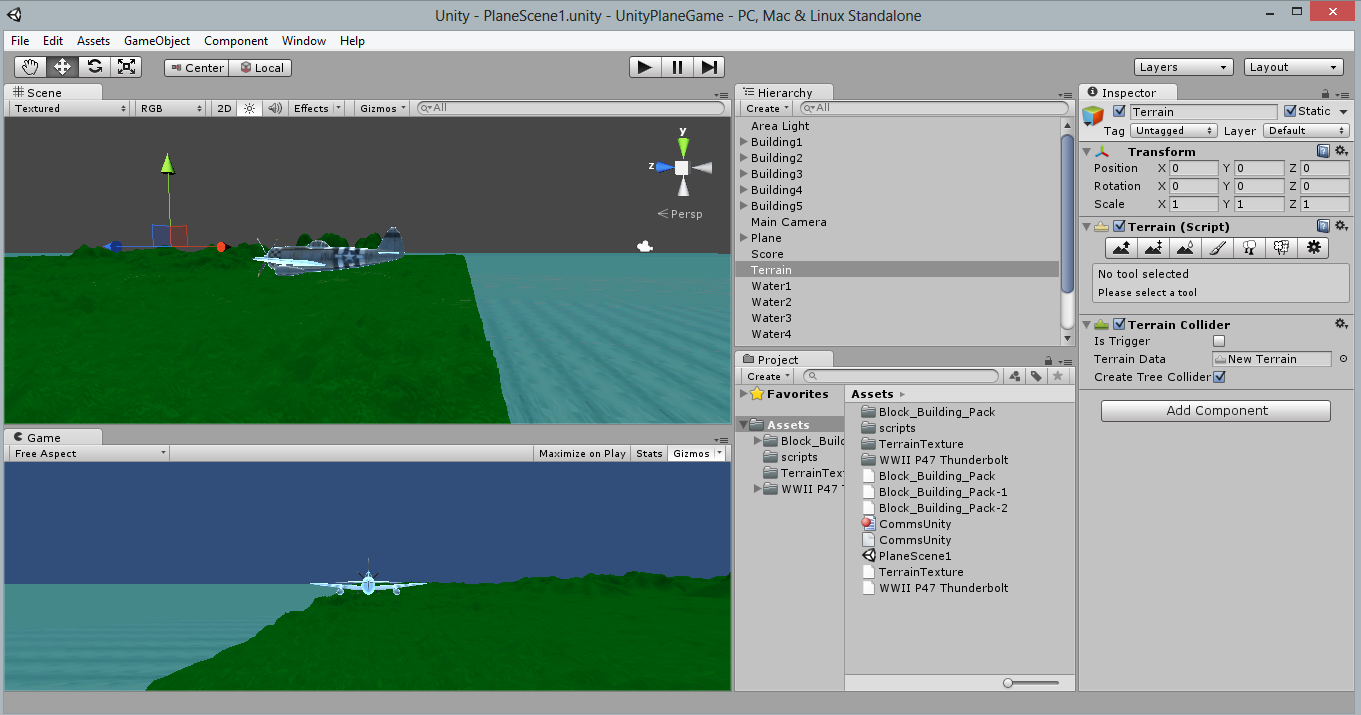The image size is (1361, 715).
Task: Select the Place Trees terrain tool
Action: pyautogui.click(x=1249, y=247)
